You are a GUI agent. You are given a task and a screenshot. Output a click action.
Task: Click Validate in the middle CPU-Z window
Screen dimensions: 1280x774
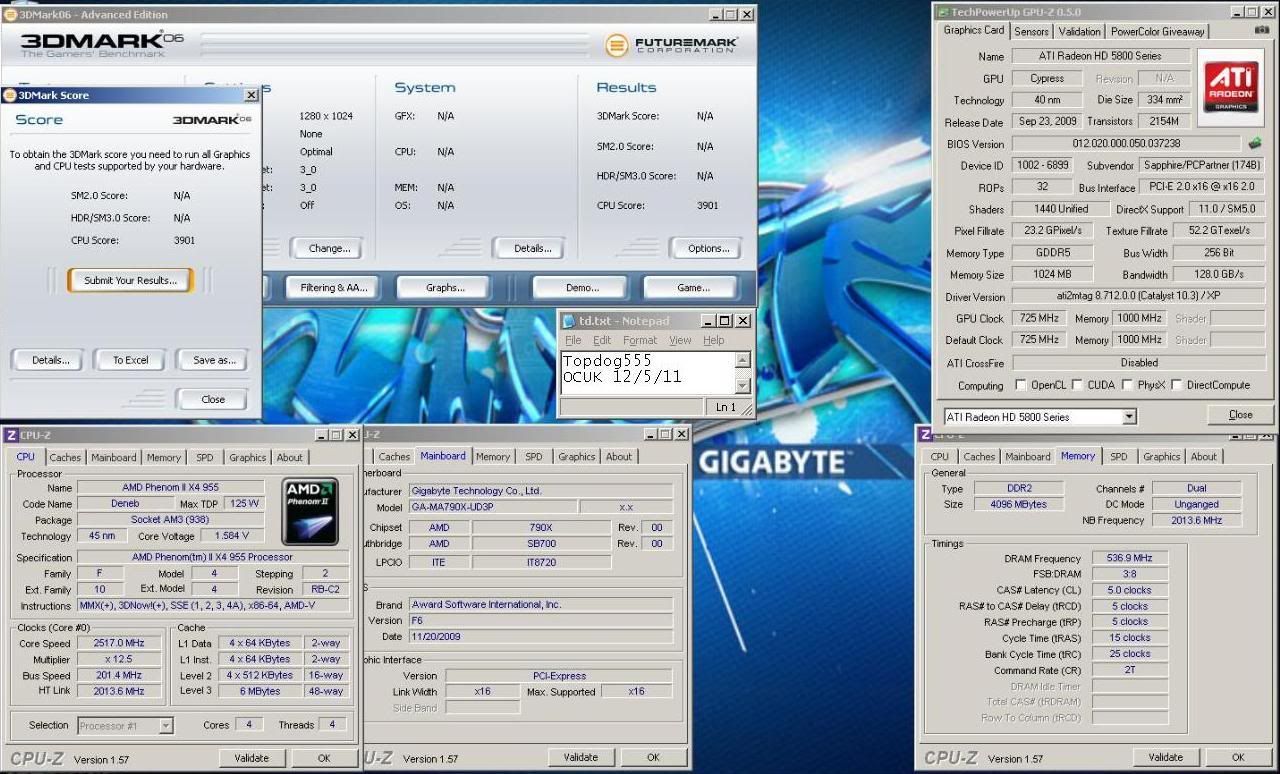tap(580, 757)
